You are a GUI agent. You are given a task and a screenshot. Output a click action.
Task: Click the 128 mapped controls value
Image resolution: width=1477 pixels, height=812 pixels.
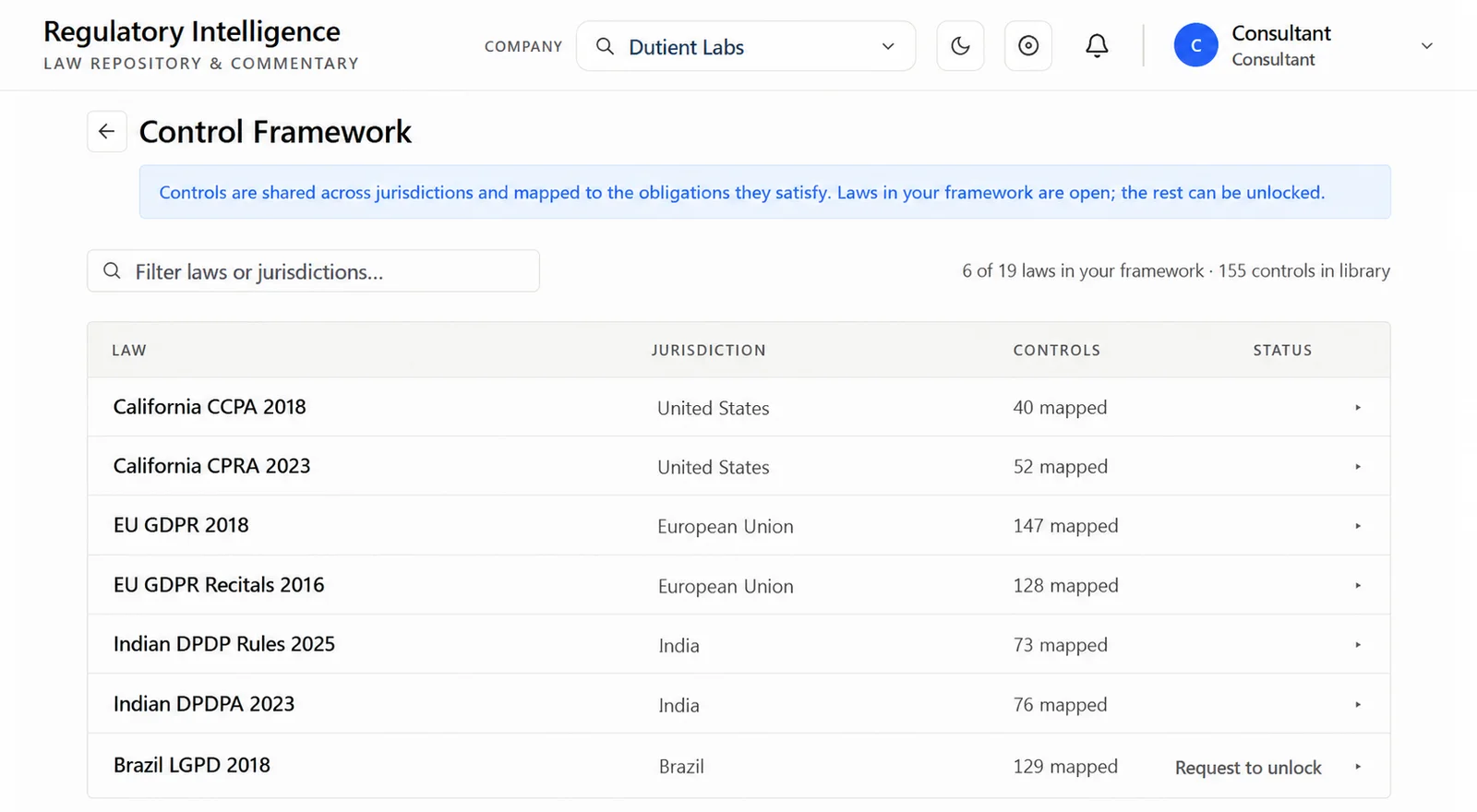pyautogui.click(x=1065, y=586)
